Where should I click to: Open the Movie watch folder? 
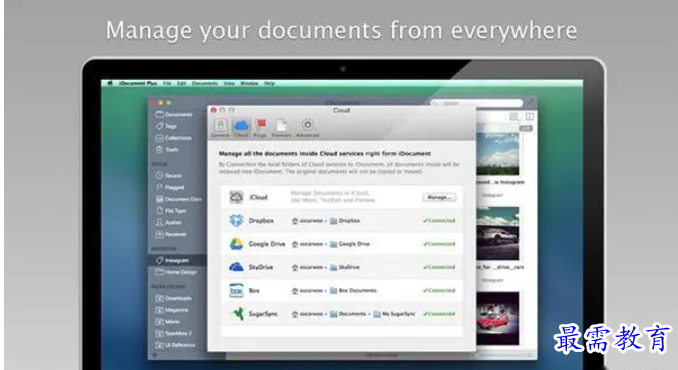[x=167, y=322]
